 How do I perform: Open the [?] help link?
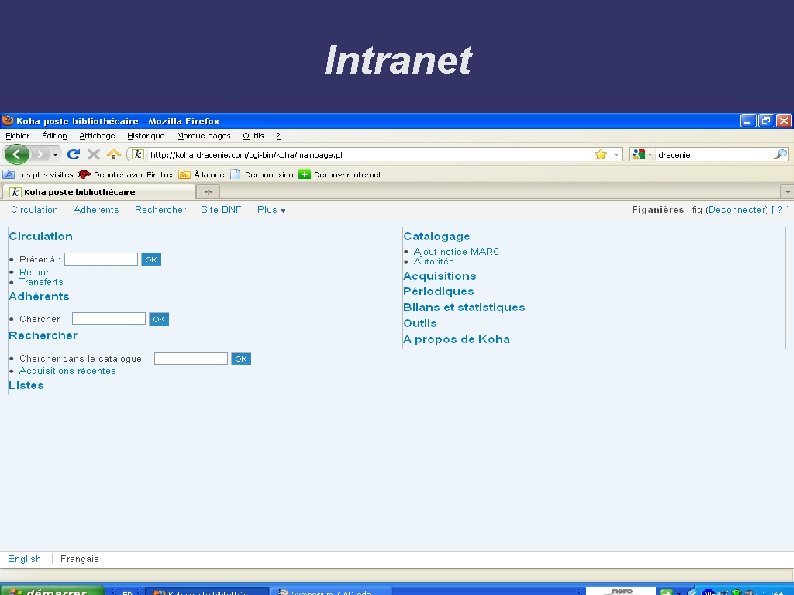[780, 210]
